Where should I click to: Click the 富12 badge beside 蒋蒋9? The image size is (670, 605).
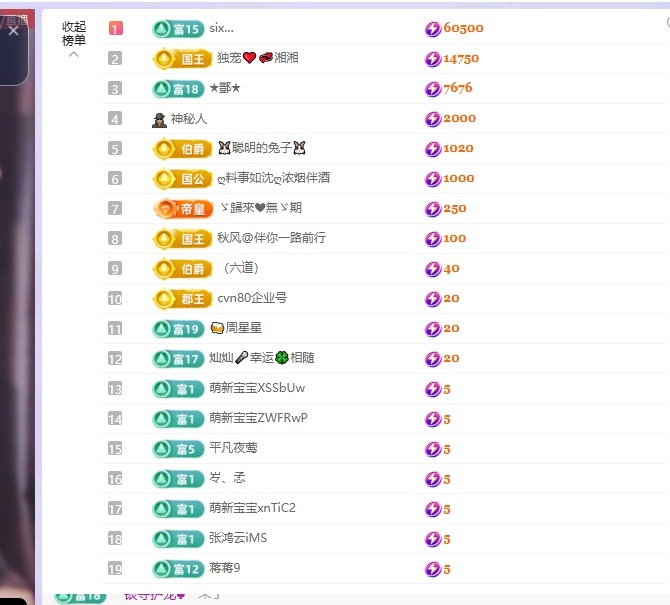tap(178, 569)
